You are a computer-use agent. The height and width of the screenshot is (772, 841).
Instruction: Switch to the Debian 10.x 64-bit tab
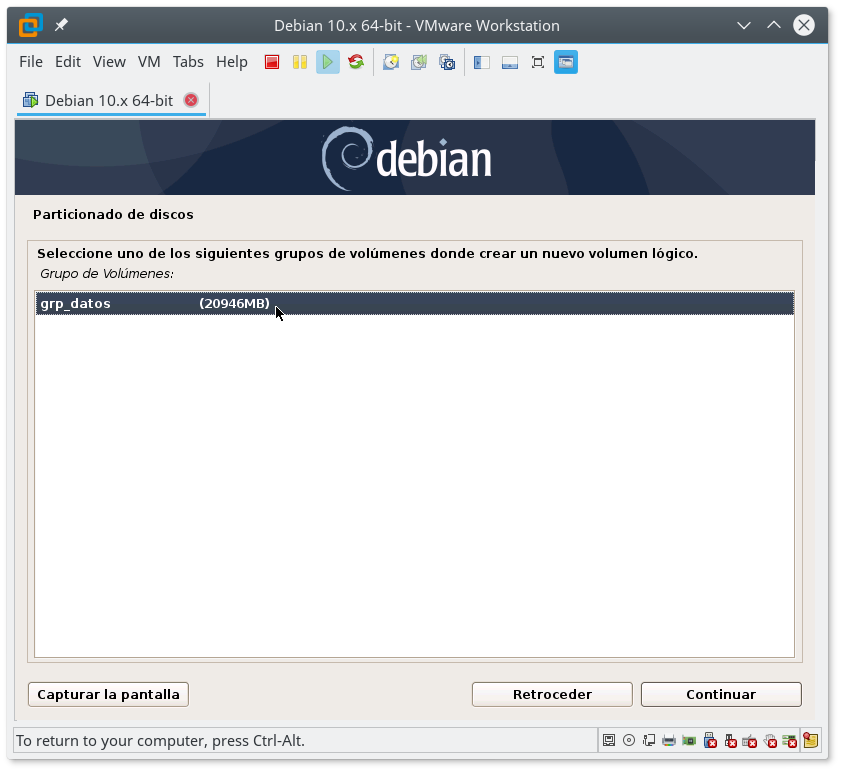coord(109,100)
